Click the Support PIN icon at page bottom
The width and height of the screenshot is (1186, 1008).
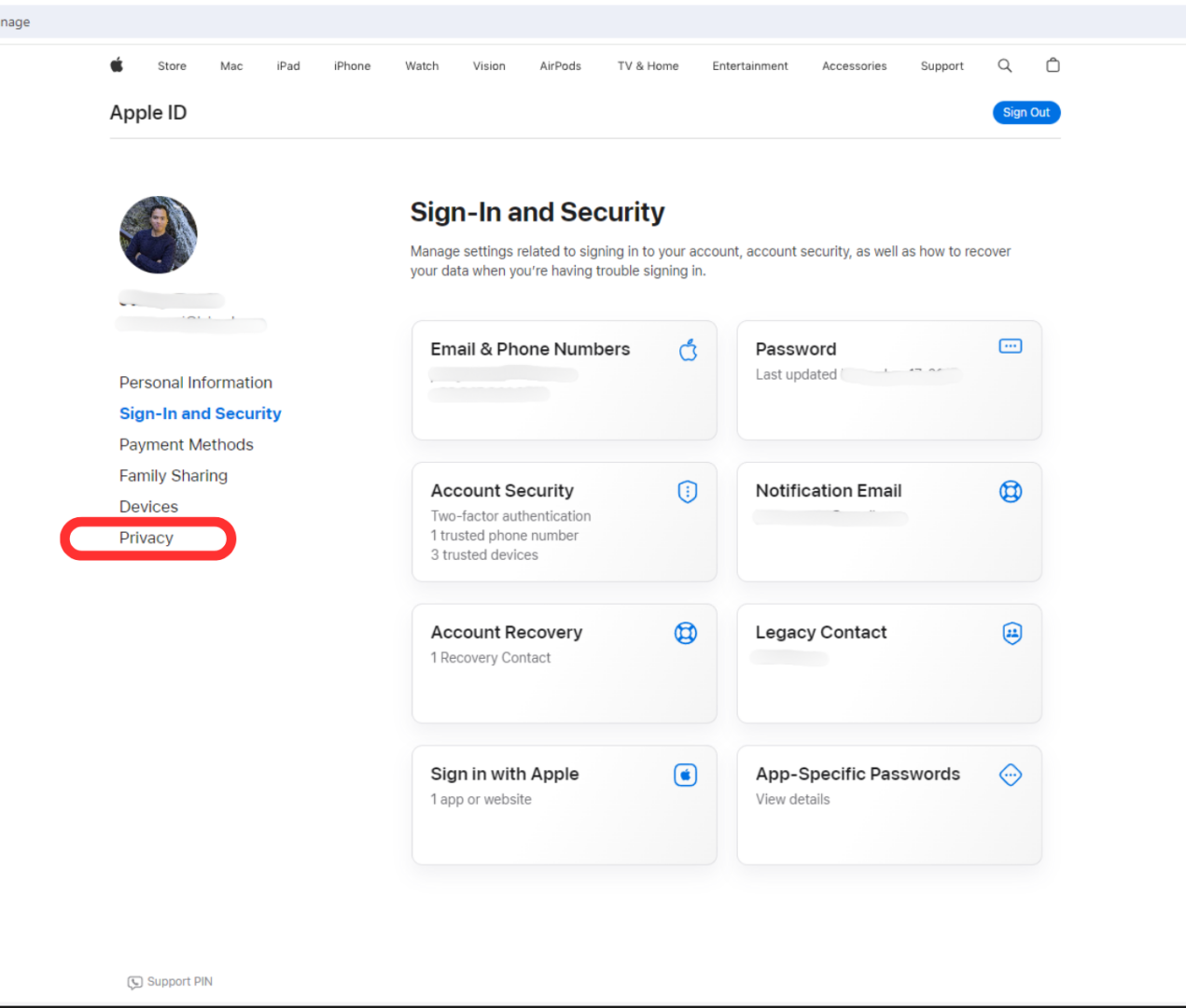133,982
